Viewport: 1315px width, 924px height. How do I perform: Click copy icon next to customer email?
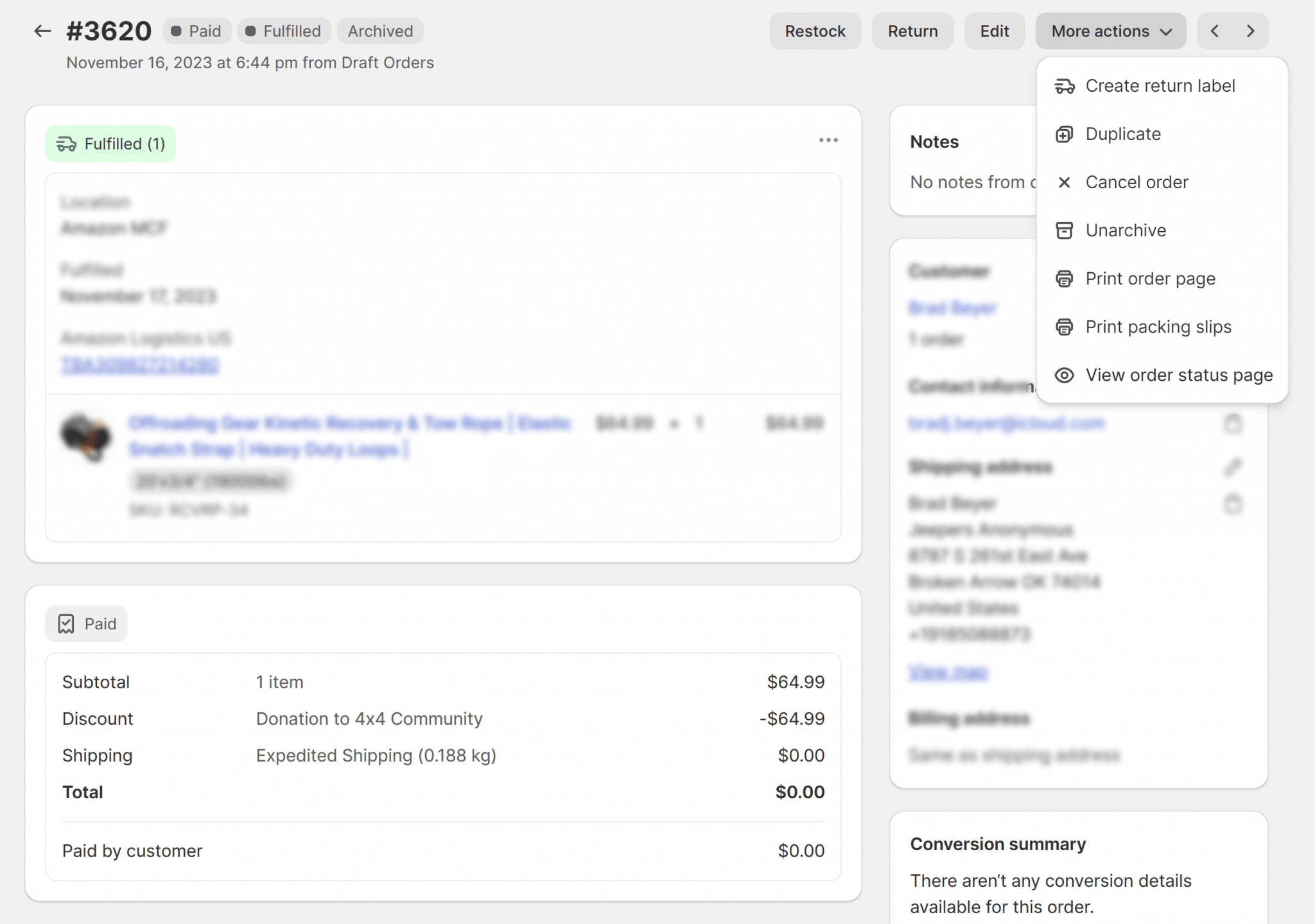pyautogui.click(x=1233, y=424)
